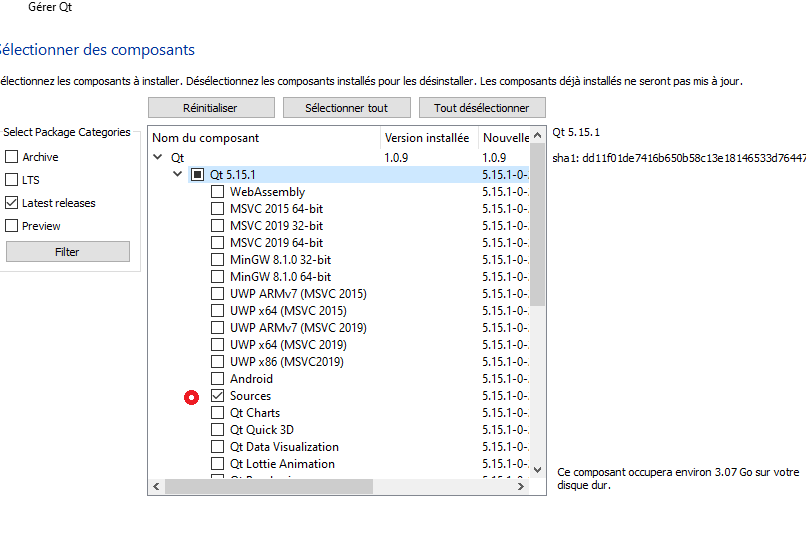Check the Android component box
This screenshot has height=536, width=811.
[217, 379]
